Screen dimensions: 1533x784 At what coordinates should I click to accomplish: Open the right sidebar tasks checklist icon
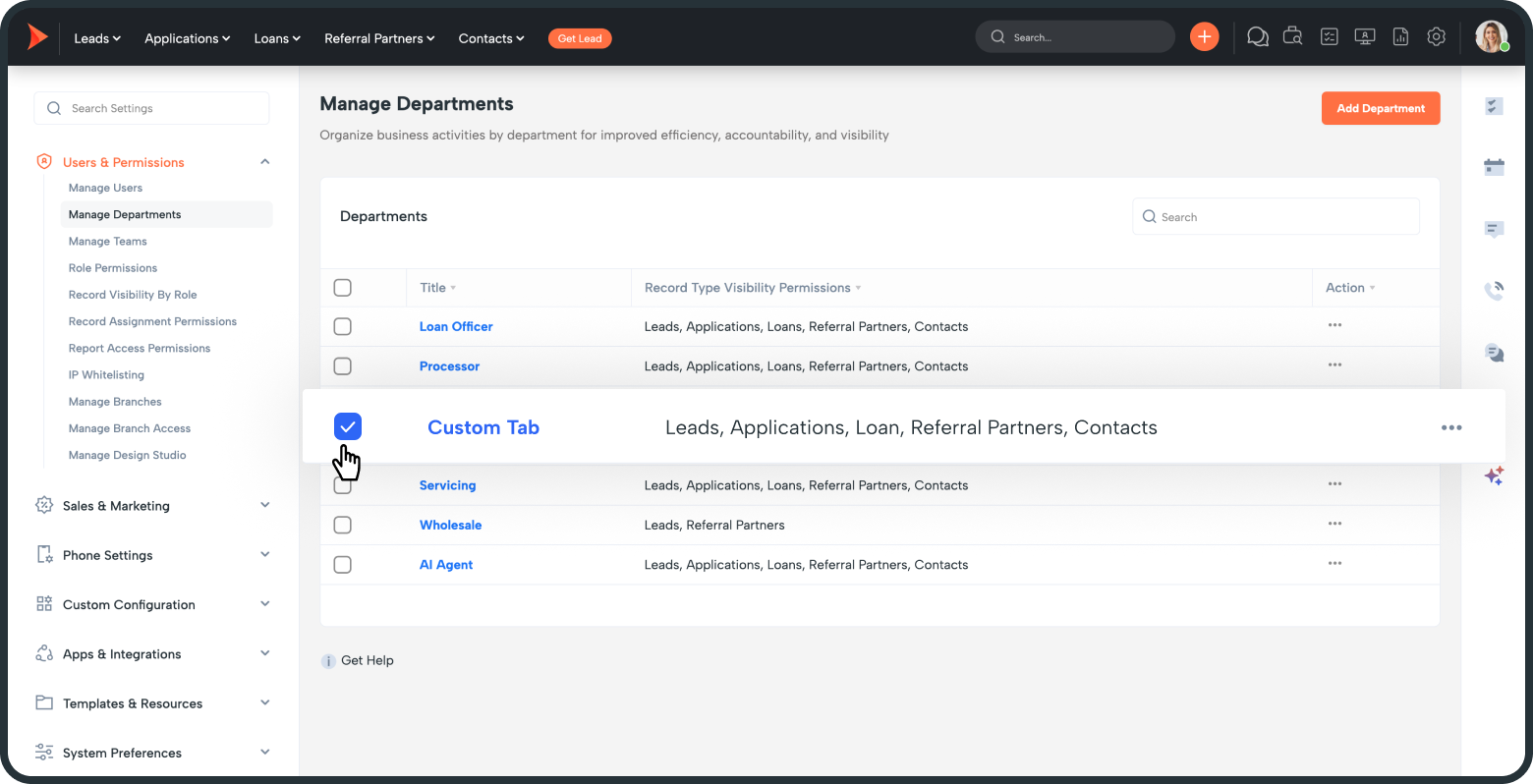pos(1494,106)
